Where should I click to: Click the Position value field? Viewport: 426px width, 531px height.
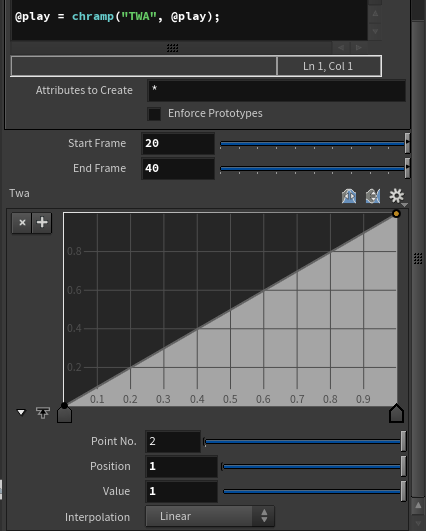(182, 467)
